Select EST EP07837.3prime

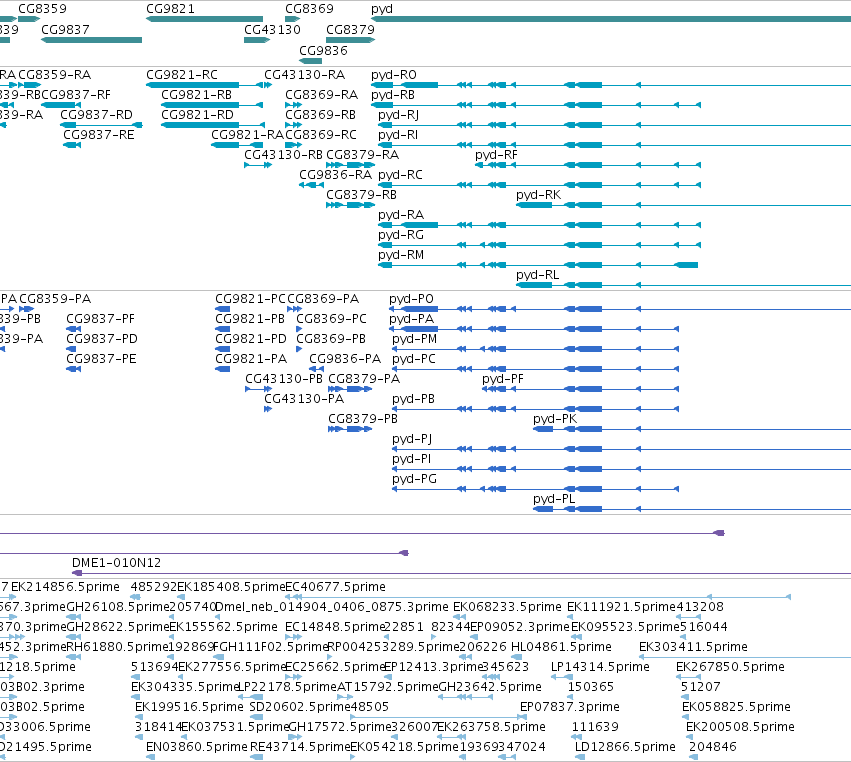click(x=570, y=707)
